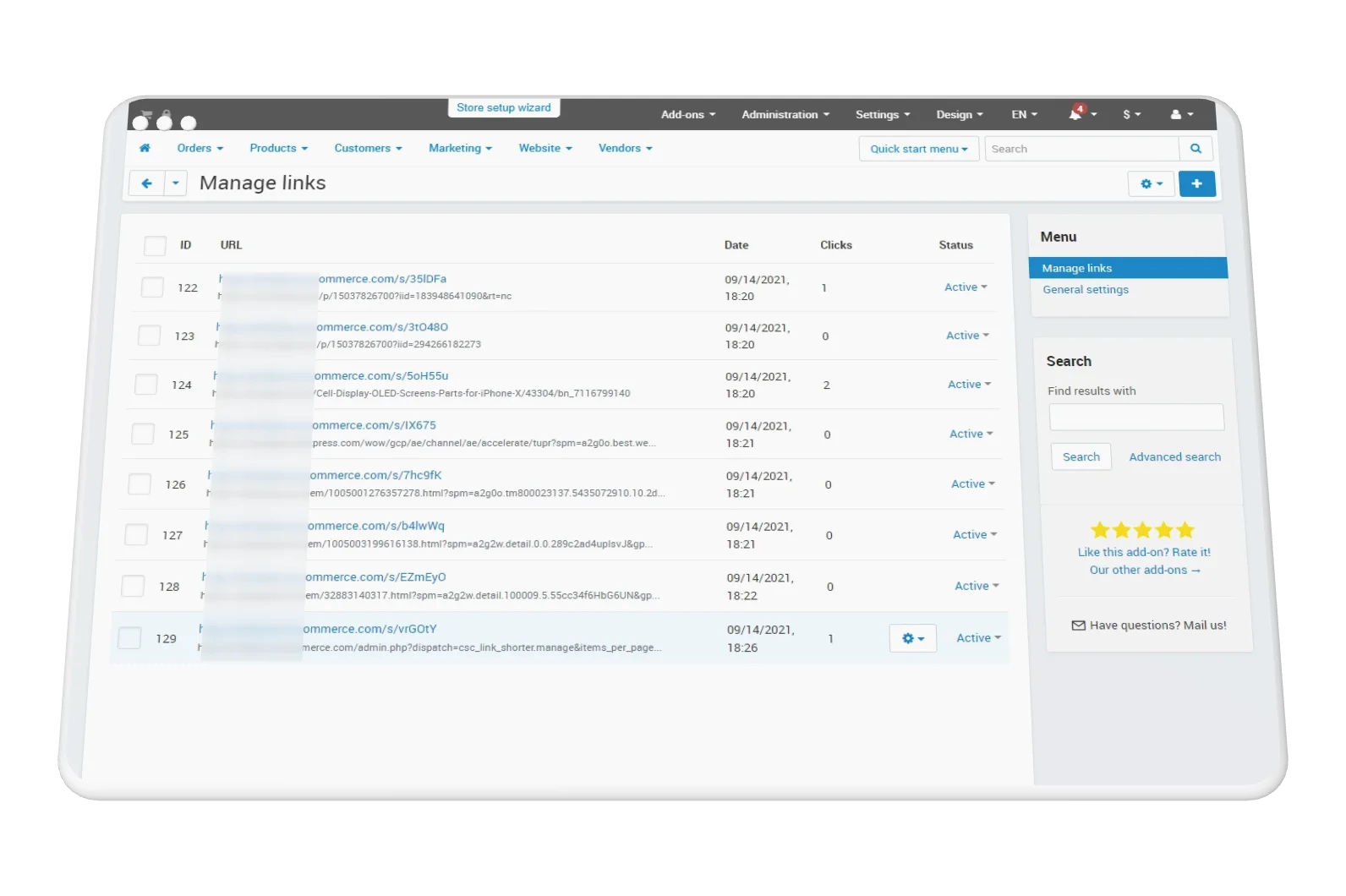Open the gear actions menu on row 129
This screenshot has height=896, width=1346.
[912, 638]
